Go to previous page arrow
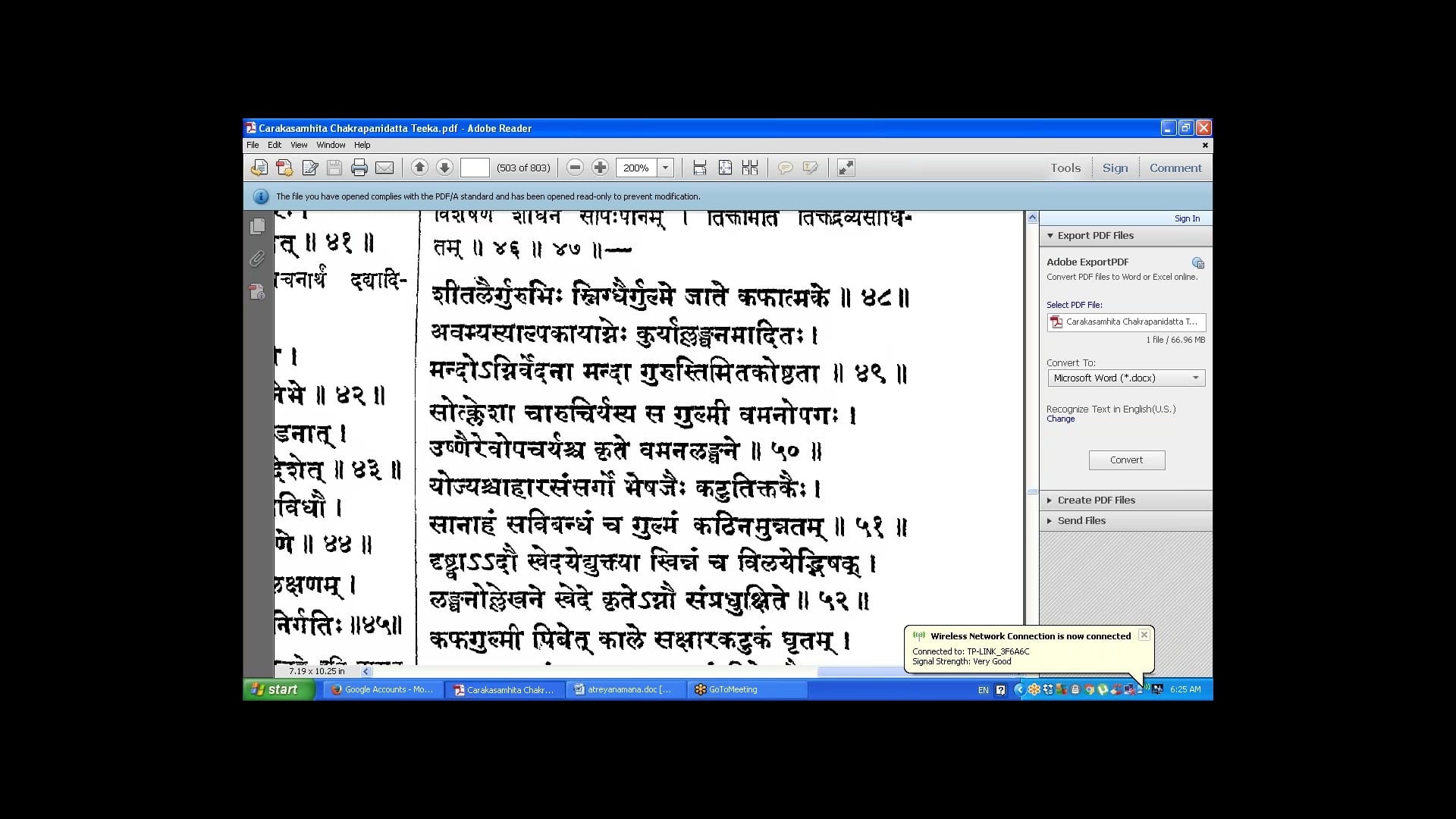Viewport: 1456px width, 819px height. 419,168
